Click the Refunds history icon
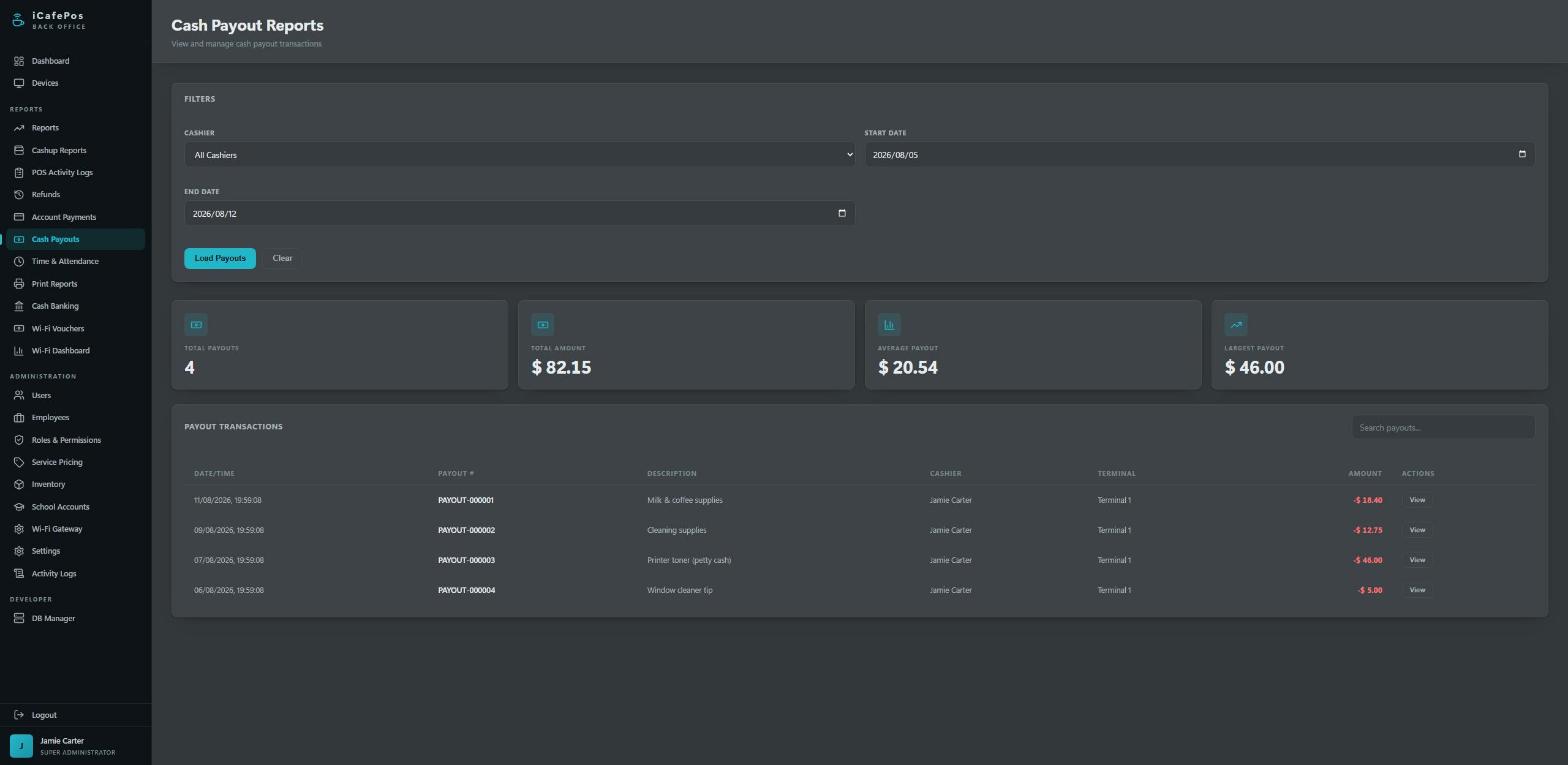Viewport: 1568px width, 765px height. pyautogui.click(x=19, y=194)
